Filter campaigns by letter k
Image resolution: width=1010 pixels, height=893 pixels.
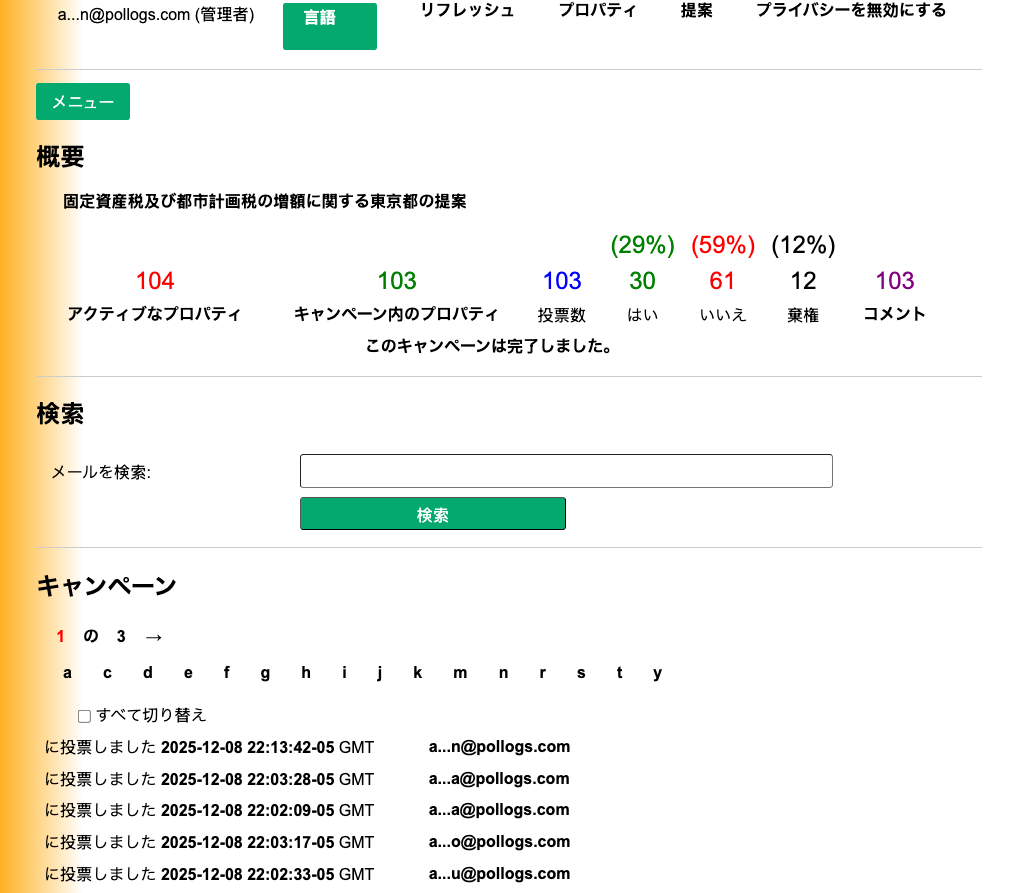point(418,673)
